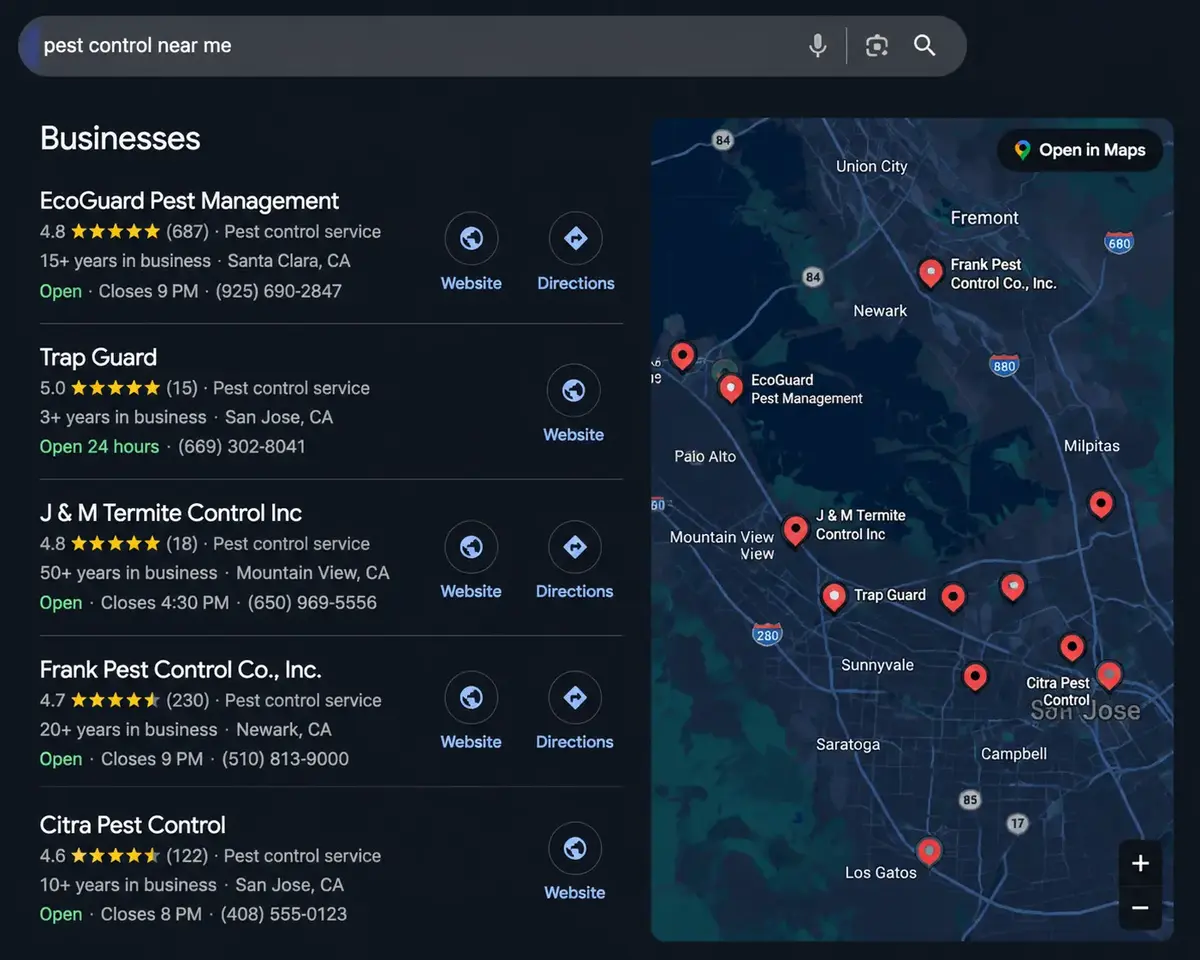Open Trap Guard listing title

click(x=98, y=357)
